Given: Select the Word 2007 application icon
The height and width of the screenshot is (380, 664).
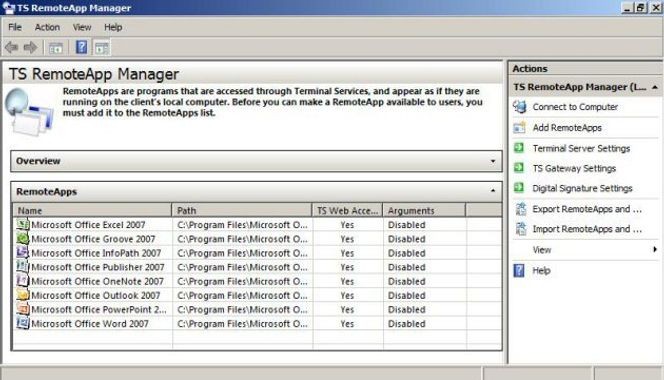Looking at the screenshot, I should 22,323.
